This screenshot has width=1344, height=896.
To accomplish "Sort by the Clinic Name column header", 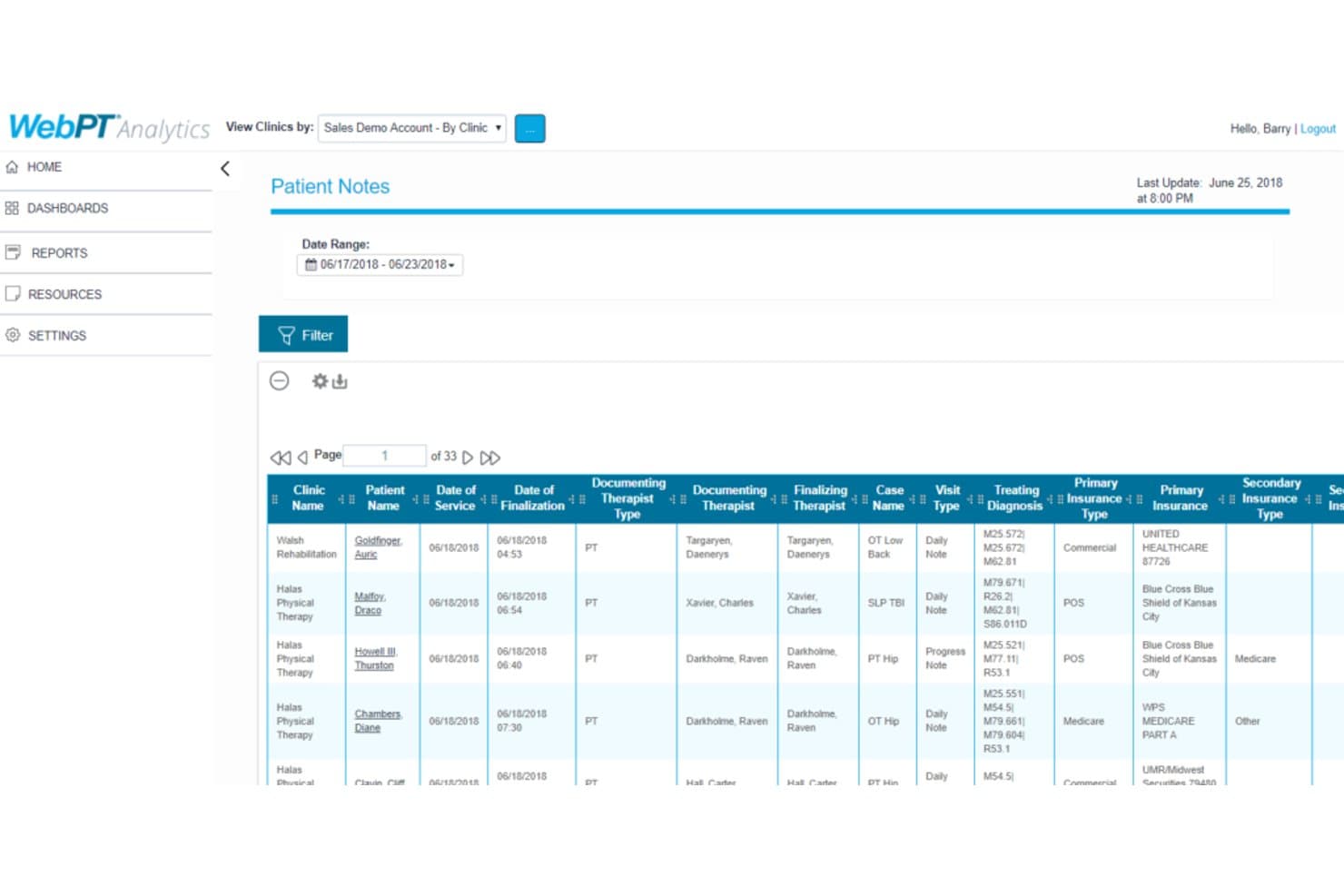I will (308, 497).
